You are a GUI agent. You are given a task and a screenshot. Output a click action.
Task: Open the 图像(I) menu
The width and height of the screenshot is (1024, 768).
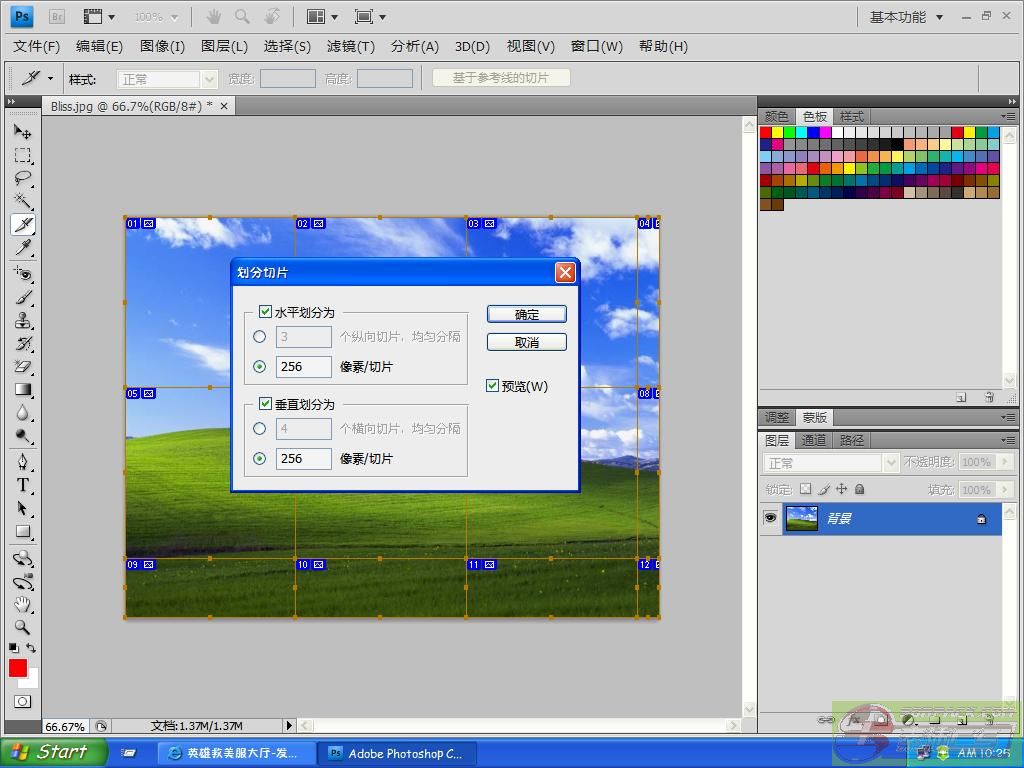coord(162,46)
